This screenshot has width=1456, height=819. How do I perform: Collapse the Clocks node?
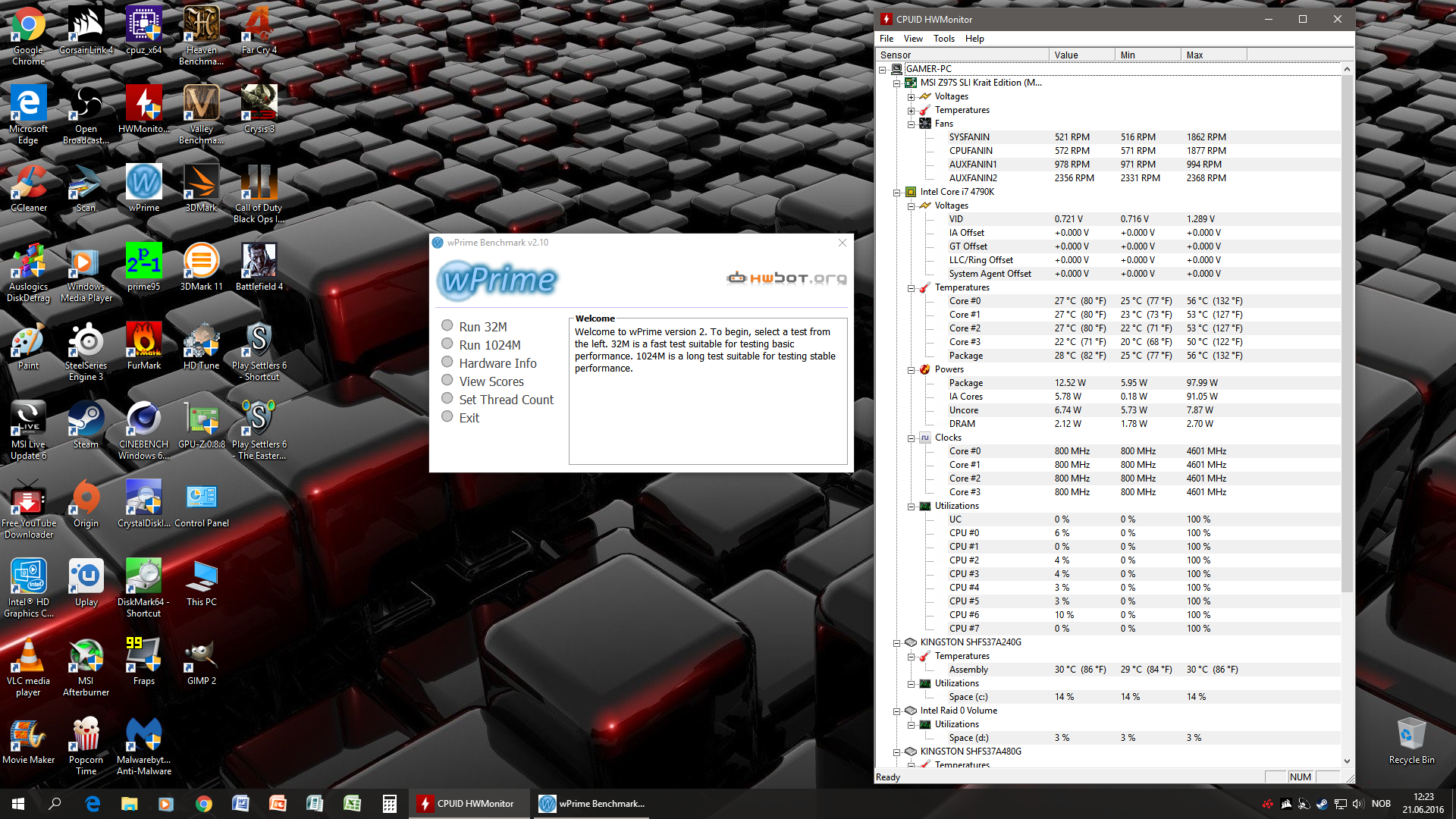(x=912, y=438)
